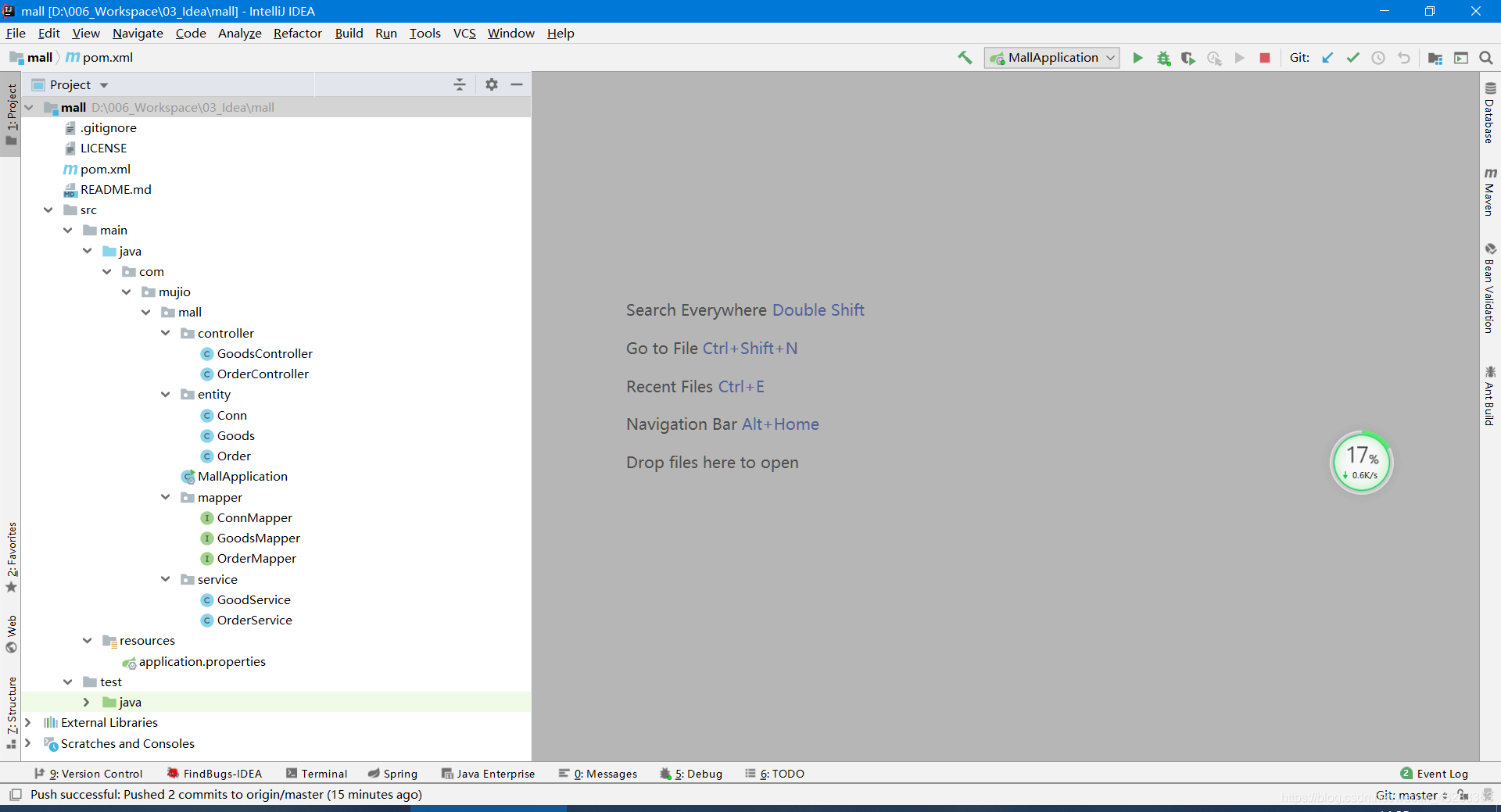The height and width of the screenshot is (812, 1501).
Task: Collapse the entity package
Action: pos(166,395)
